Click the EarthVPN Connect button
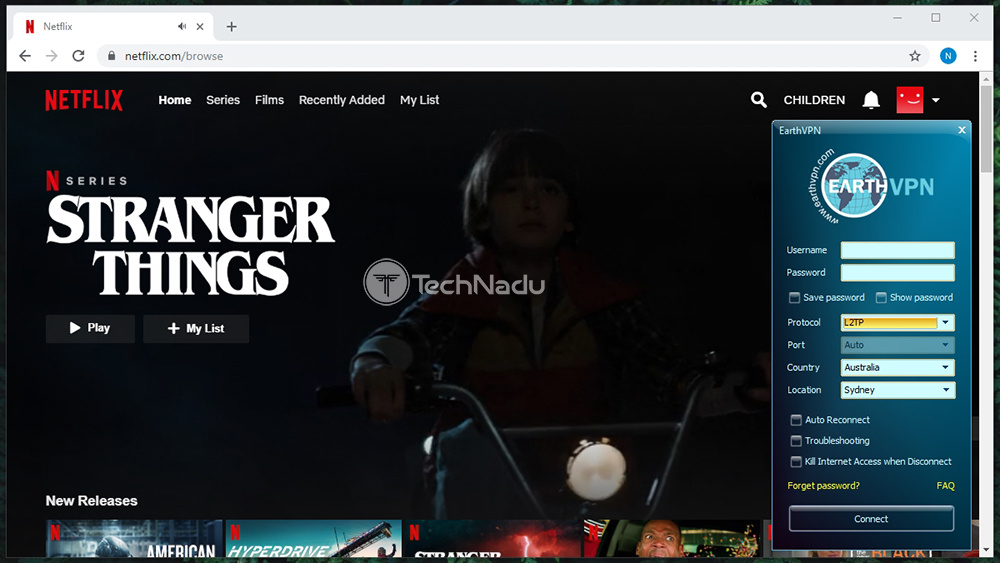The image size is (1000, 563). 871,519
